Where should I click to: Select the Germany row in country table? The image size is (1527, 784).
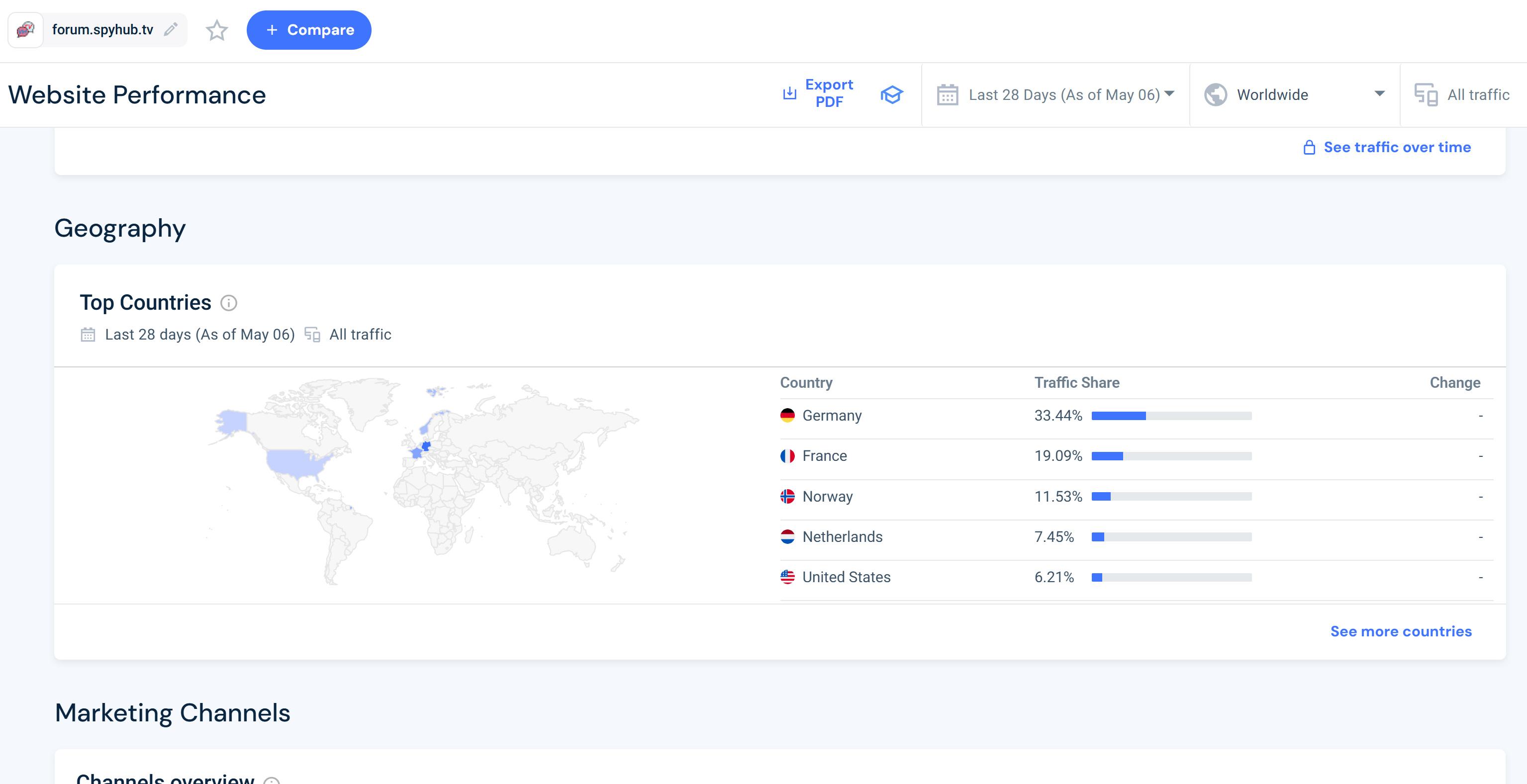coord(832,416)
